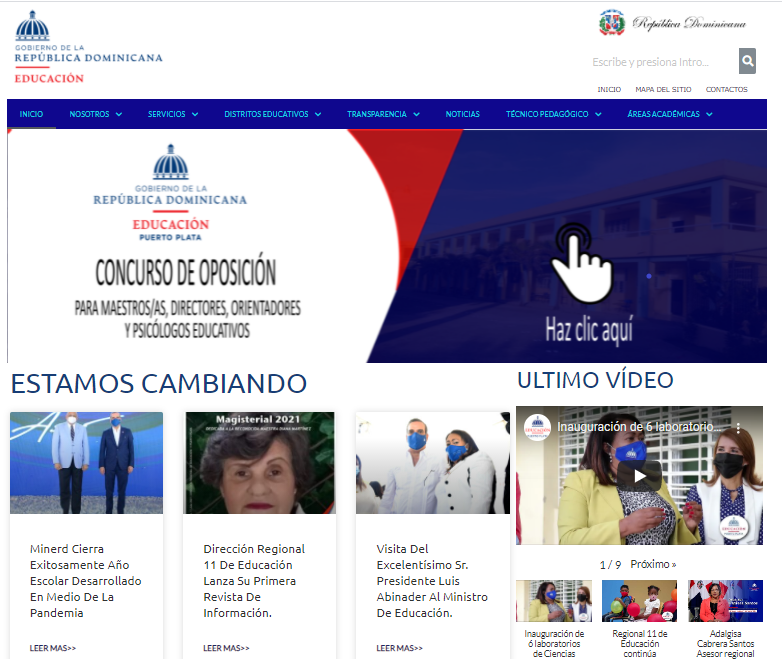The image size is (782, 659).
Task: Click 'Haz clic aquí' on the banner
Action: (589, 330)
